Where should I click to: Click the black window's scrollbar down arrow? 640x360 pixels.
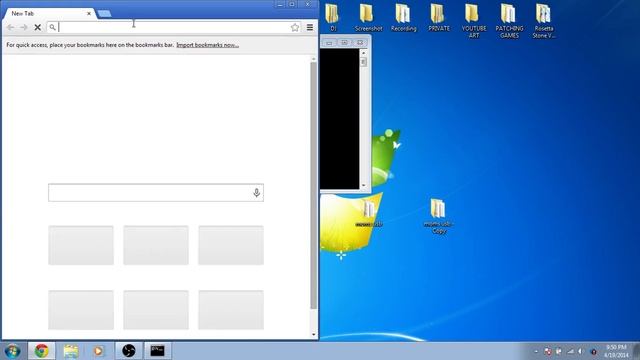pyautogui.click(x=363, y=186)
